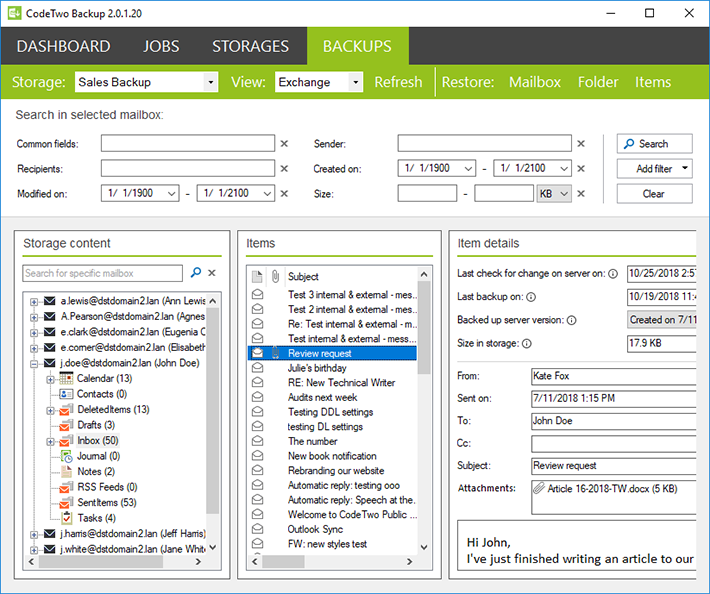
Task: Click Restore Items
Action: [652, 82]
